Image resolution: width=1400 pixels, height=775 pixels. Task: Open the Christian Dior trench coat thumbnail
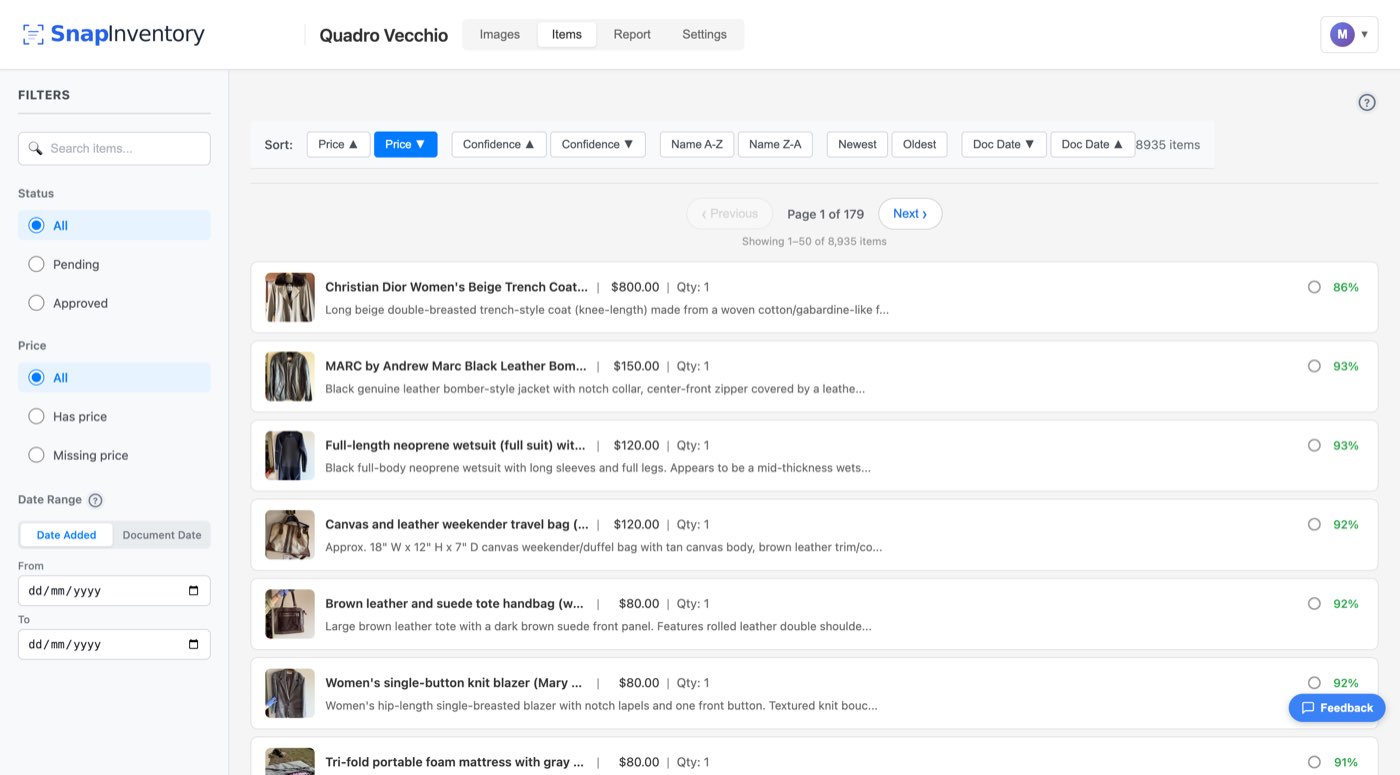point(290,297)
